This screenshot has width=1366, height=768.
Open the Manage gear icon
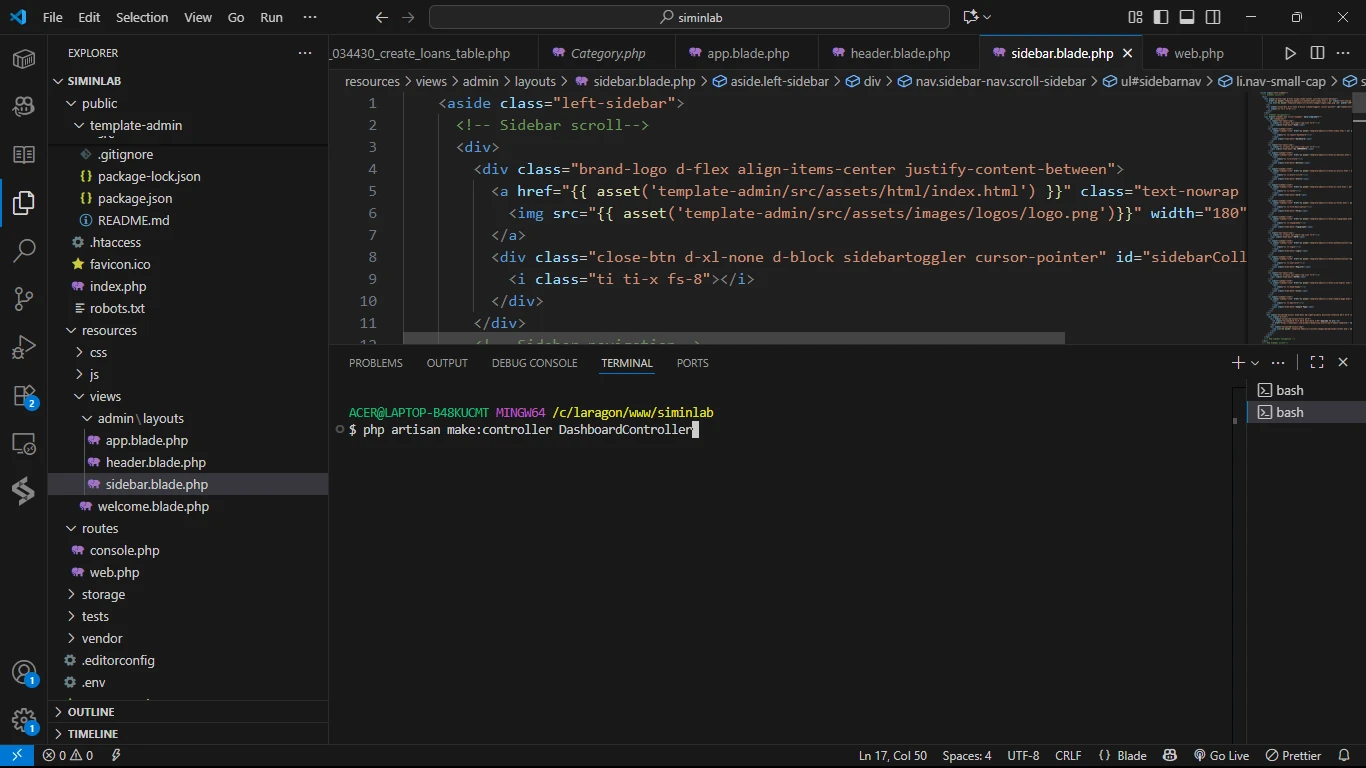(x=24, y=720)
